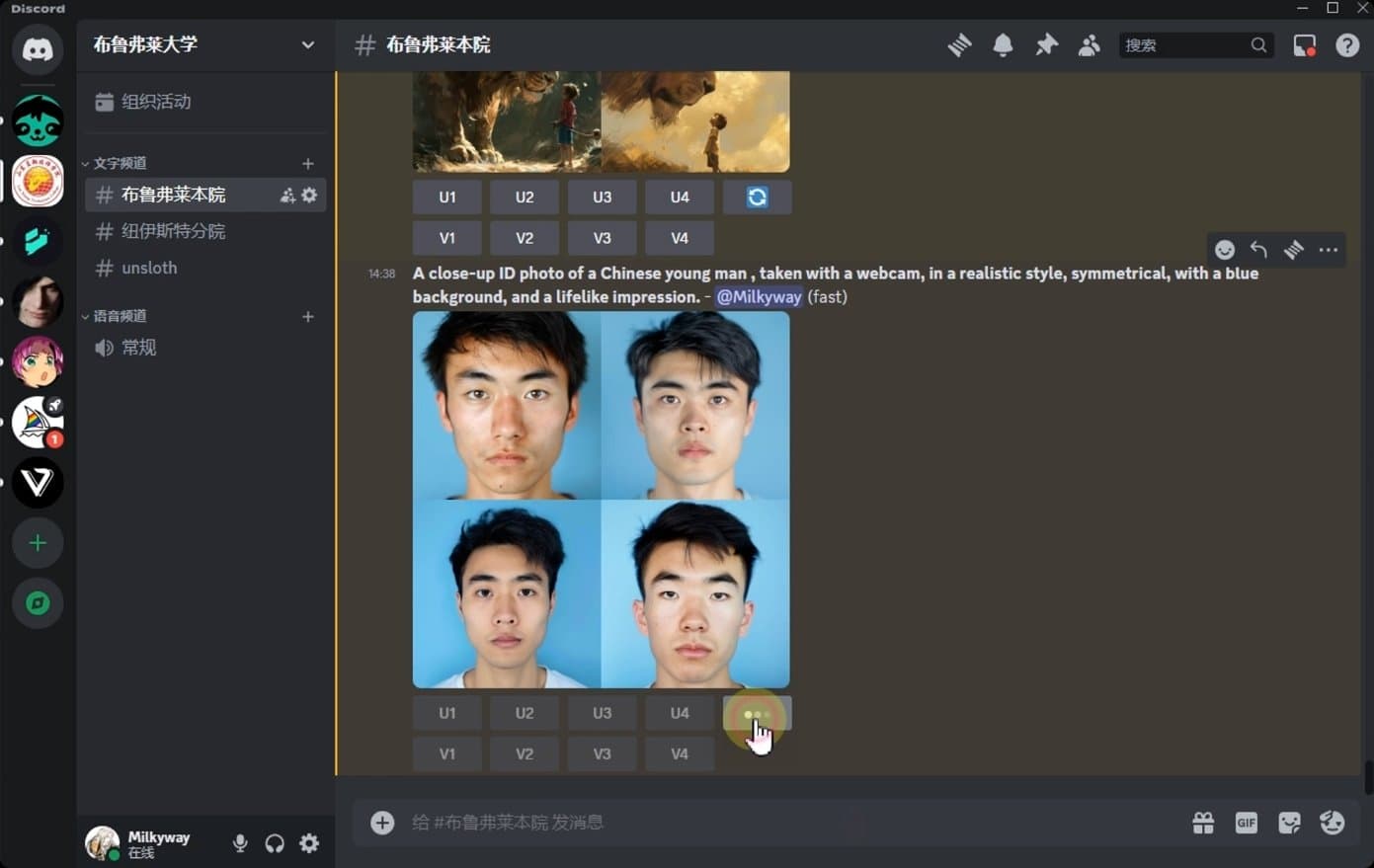Create a thread from the message toolbar
Image resolution: width=1374 pixels, height=868 pixels.
pos(1293,249)
